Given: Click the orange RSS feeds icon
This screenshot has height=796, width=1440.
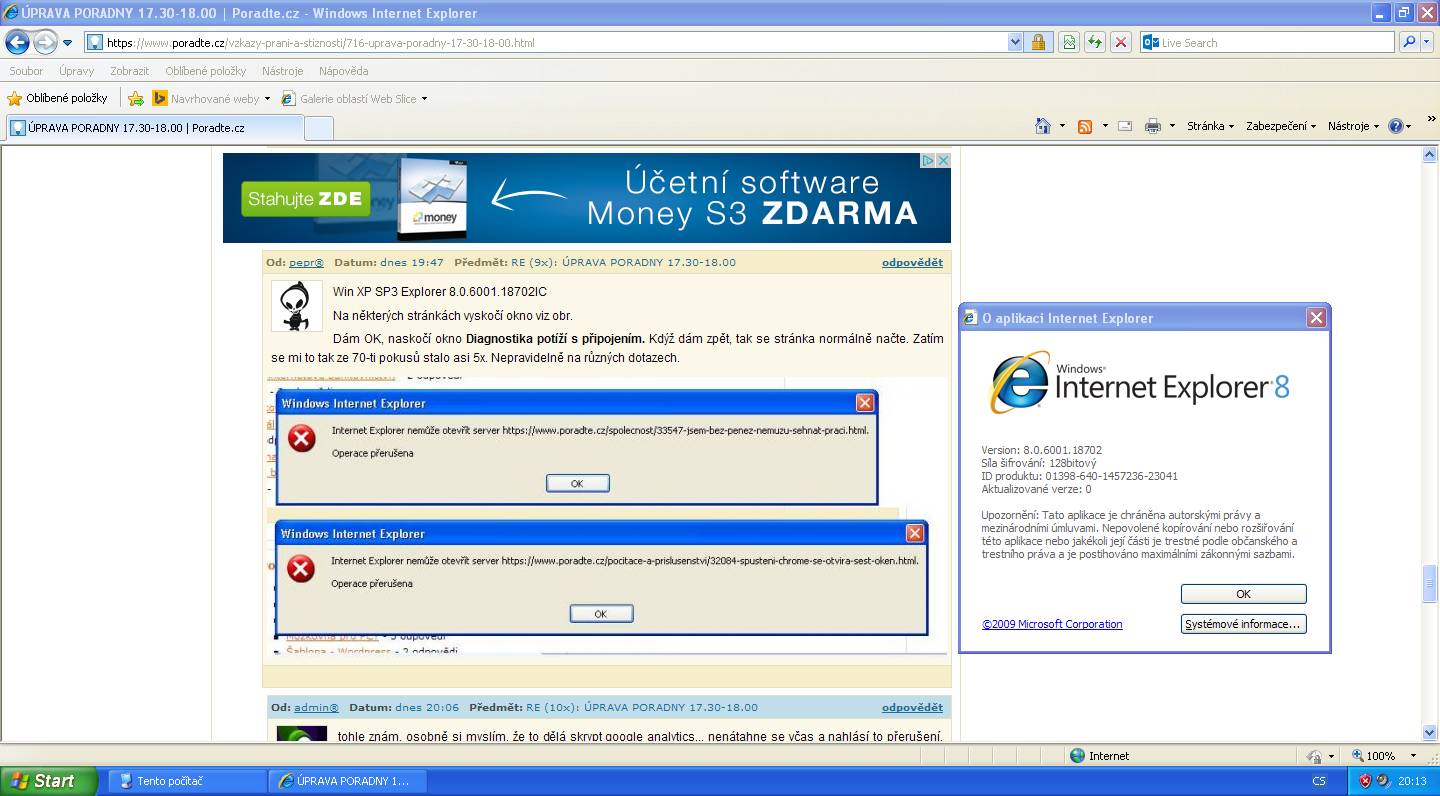Looking at the screenshot, I should coord(1085,126).
